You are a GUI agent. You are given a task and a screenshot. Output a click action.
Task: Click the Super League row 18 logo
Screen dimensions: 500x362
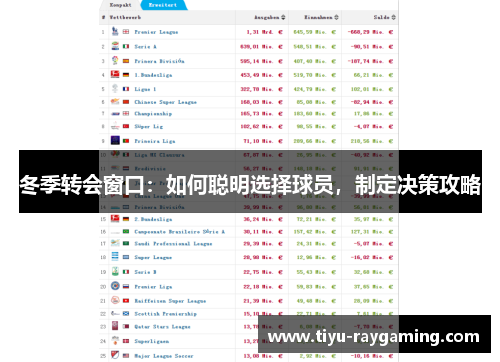click(115, 257)
